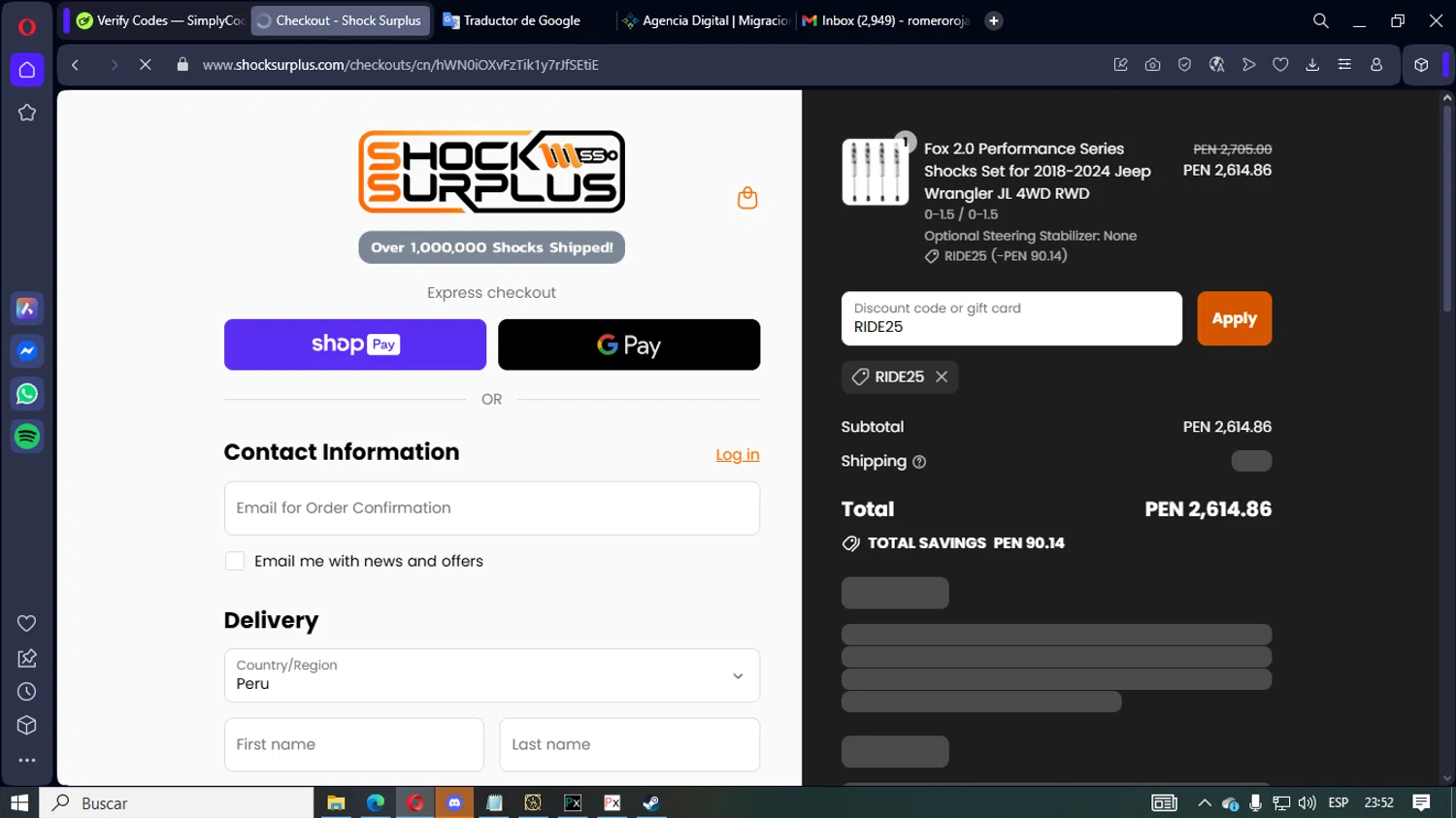Click 'TOTAL SAVINGS PEN 90.14' text
The image size is (1456, 818).
[x=966, y=543]
